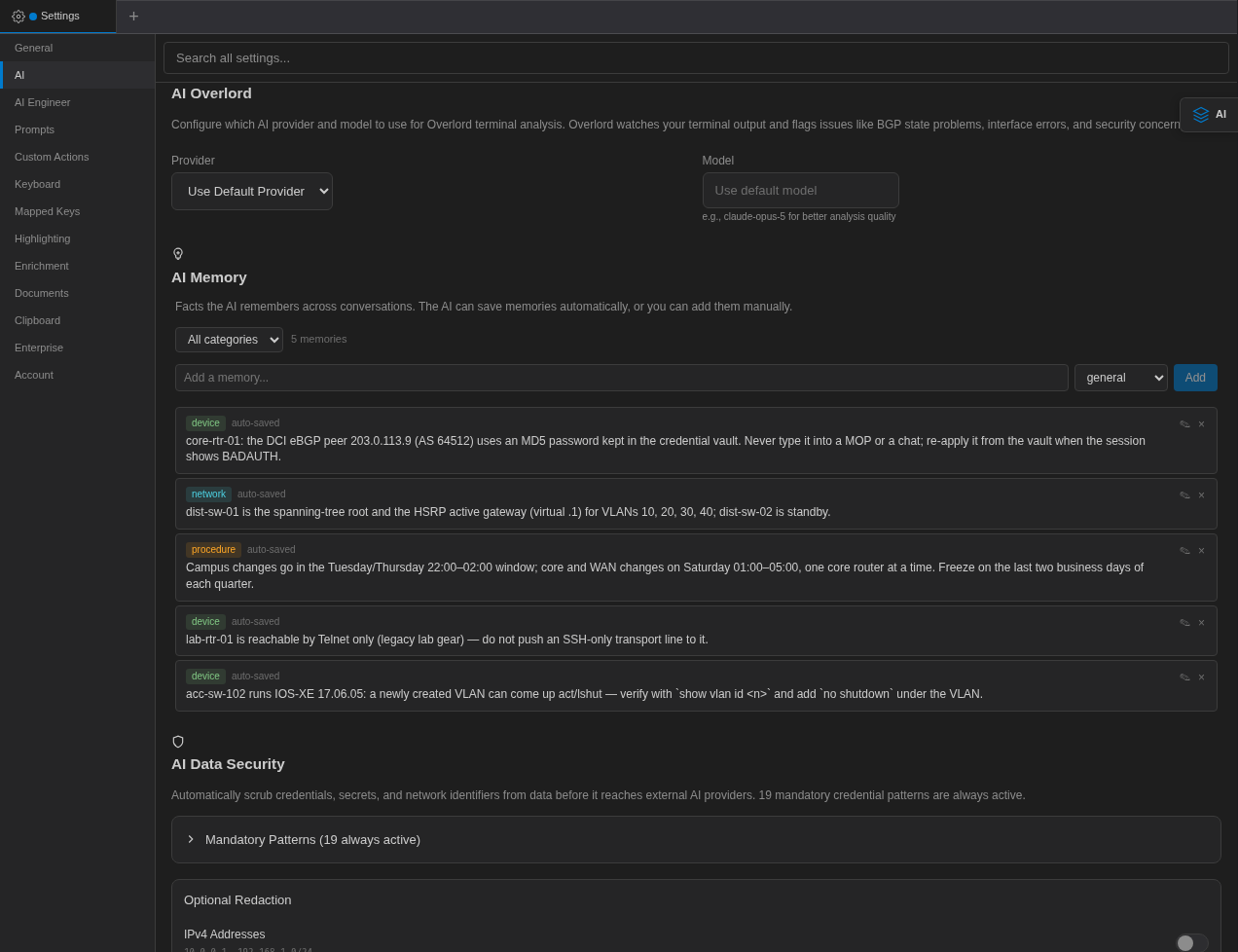Click the procedure tag on Campus changes memory
Image resolution: width=1238 pixels, height=952 pixels.
[213, 550]
